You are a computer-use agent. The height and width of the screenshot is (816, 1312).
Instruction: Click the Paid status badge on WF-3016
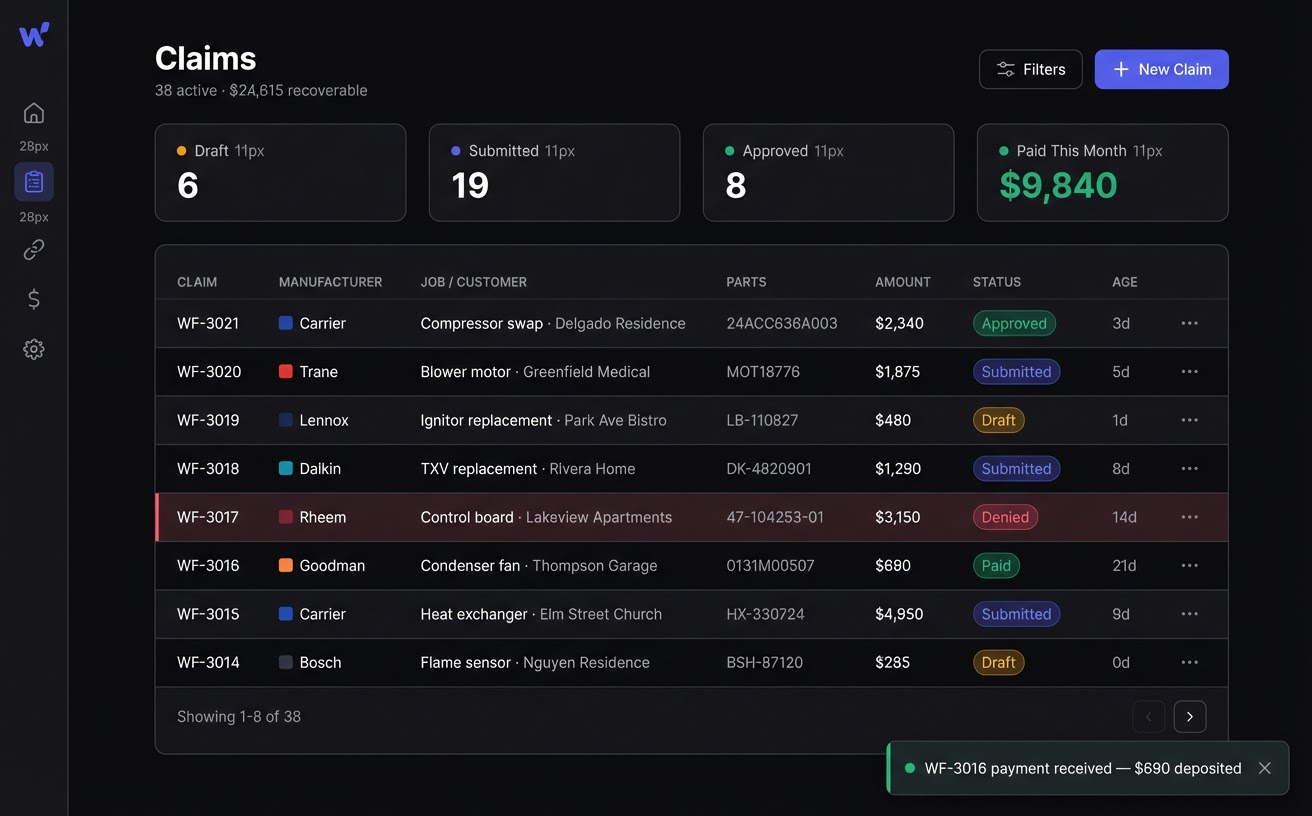coord(996,565)
